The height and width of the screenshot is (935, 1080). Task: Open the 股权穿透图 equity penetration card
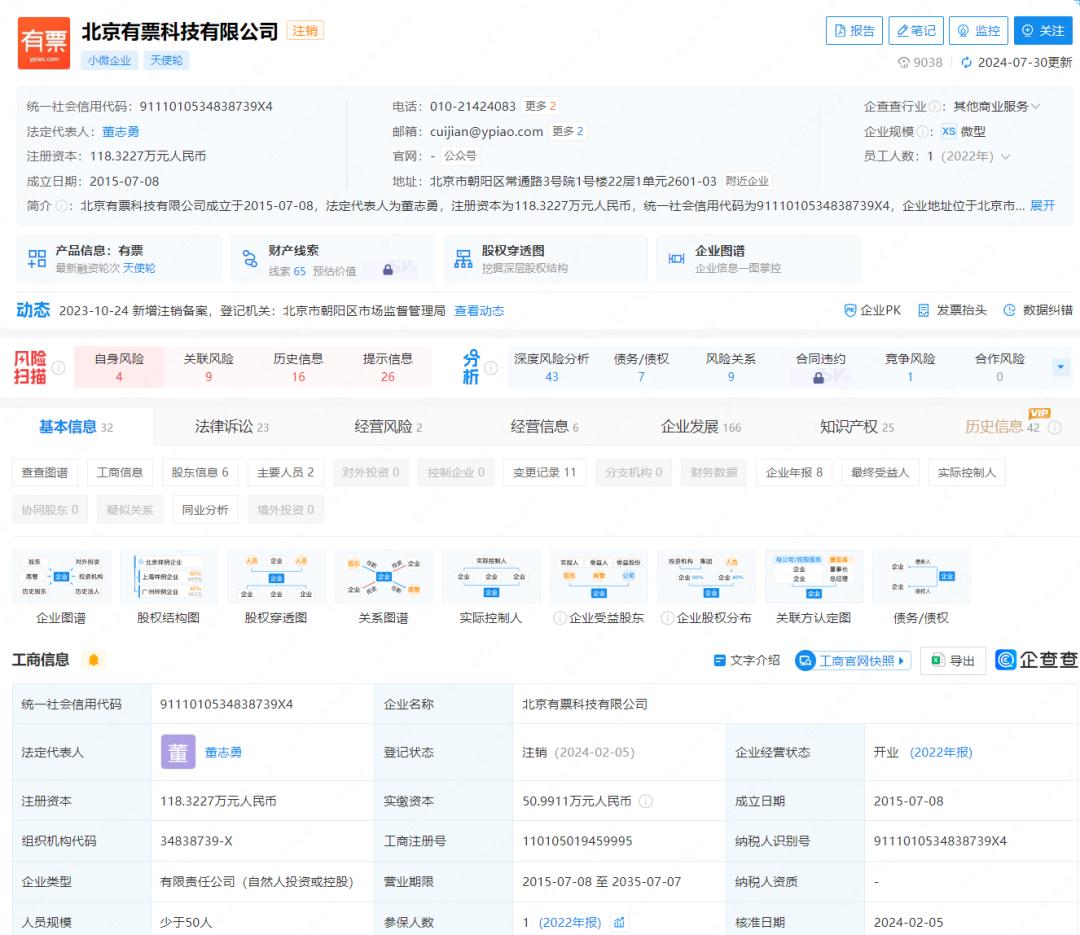(545, 259)
